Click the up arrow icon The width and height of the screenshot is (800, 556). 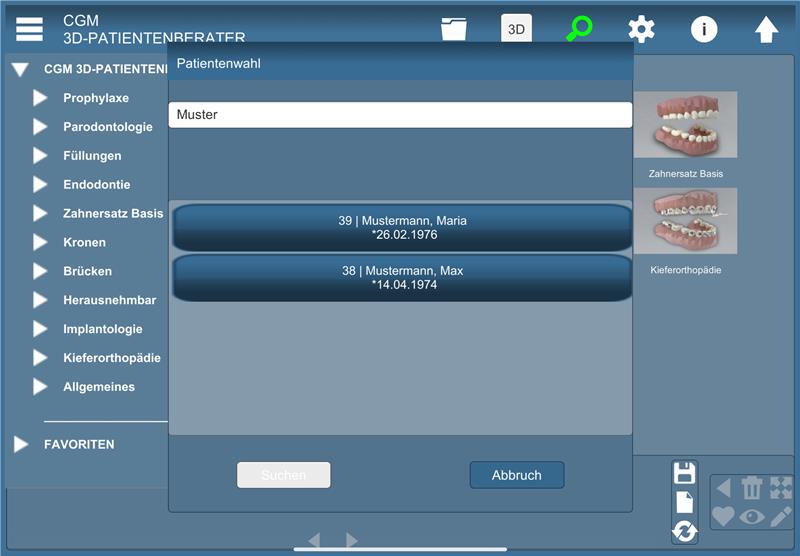click(766, 30)
